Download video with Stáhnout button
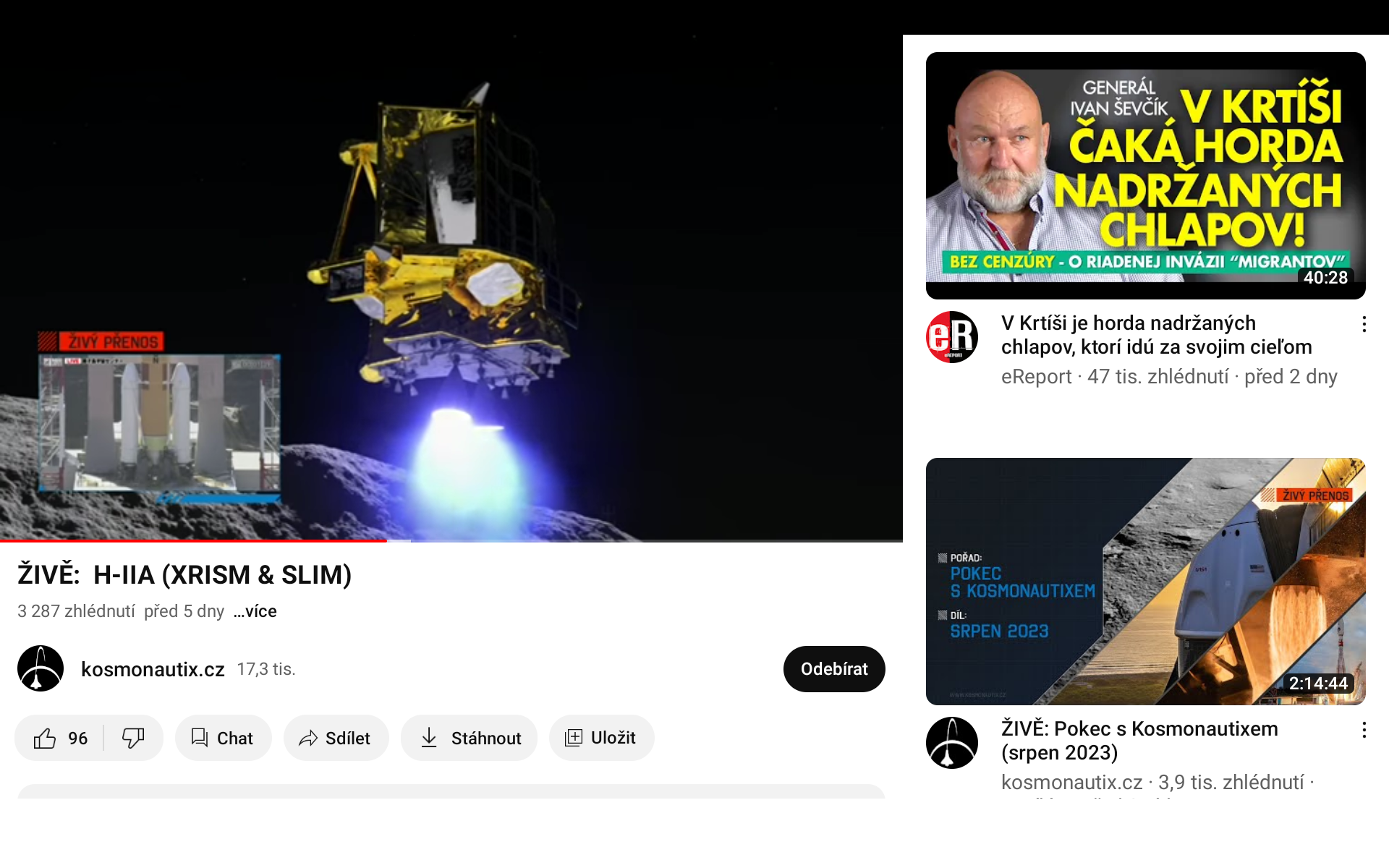The height and width of the screenshot is (868, 1389). (x=469, y=738)
